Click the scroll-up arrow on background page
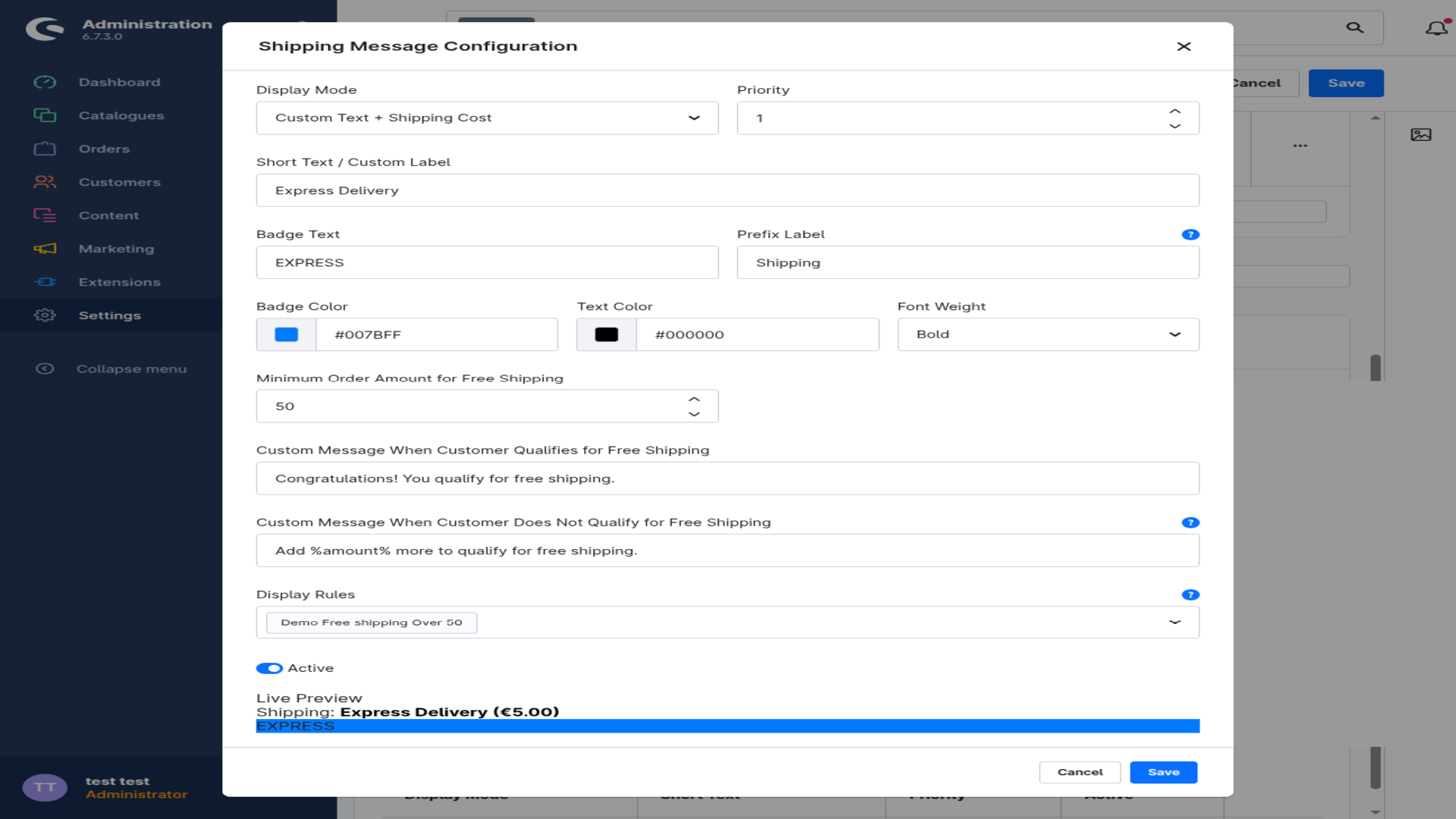The image size is (1456, 819). (1376, 118)
